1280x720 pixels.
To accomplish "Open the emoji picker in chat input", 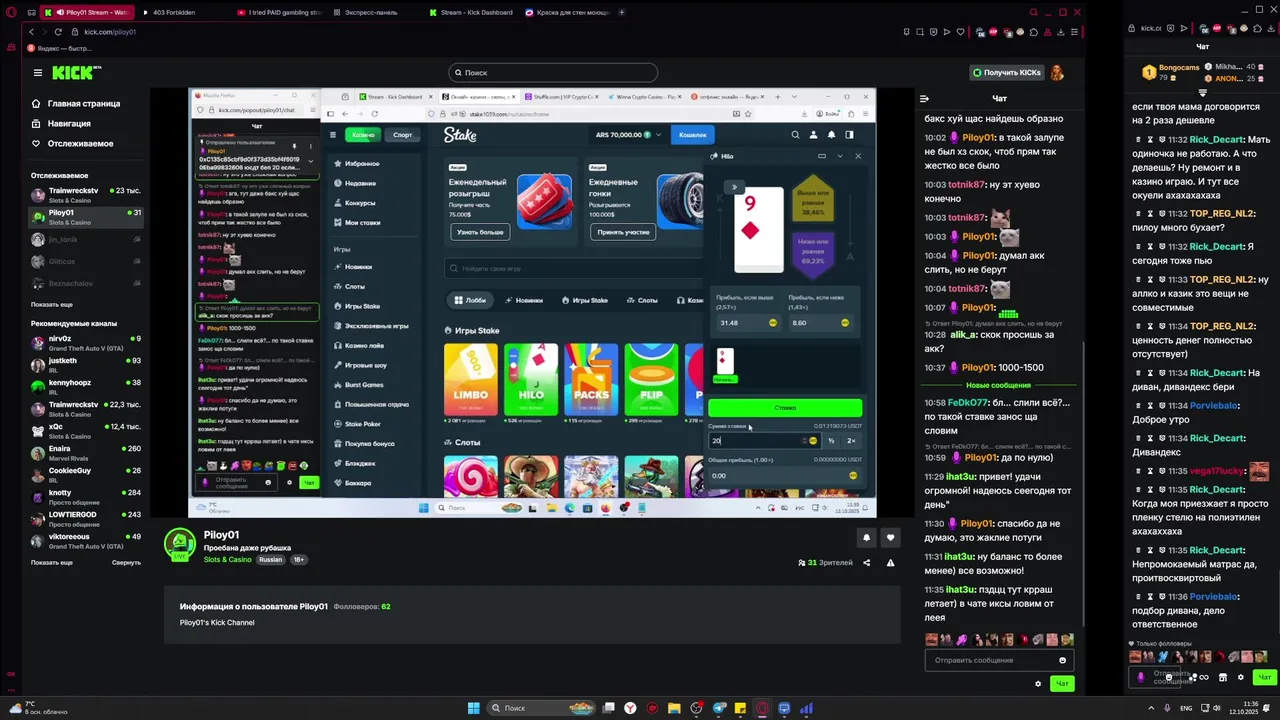I will 1062,660.
